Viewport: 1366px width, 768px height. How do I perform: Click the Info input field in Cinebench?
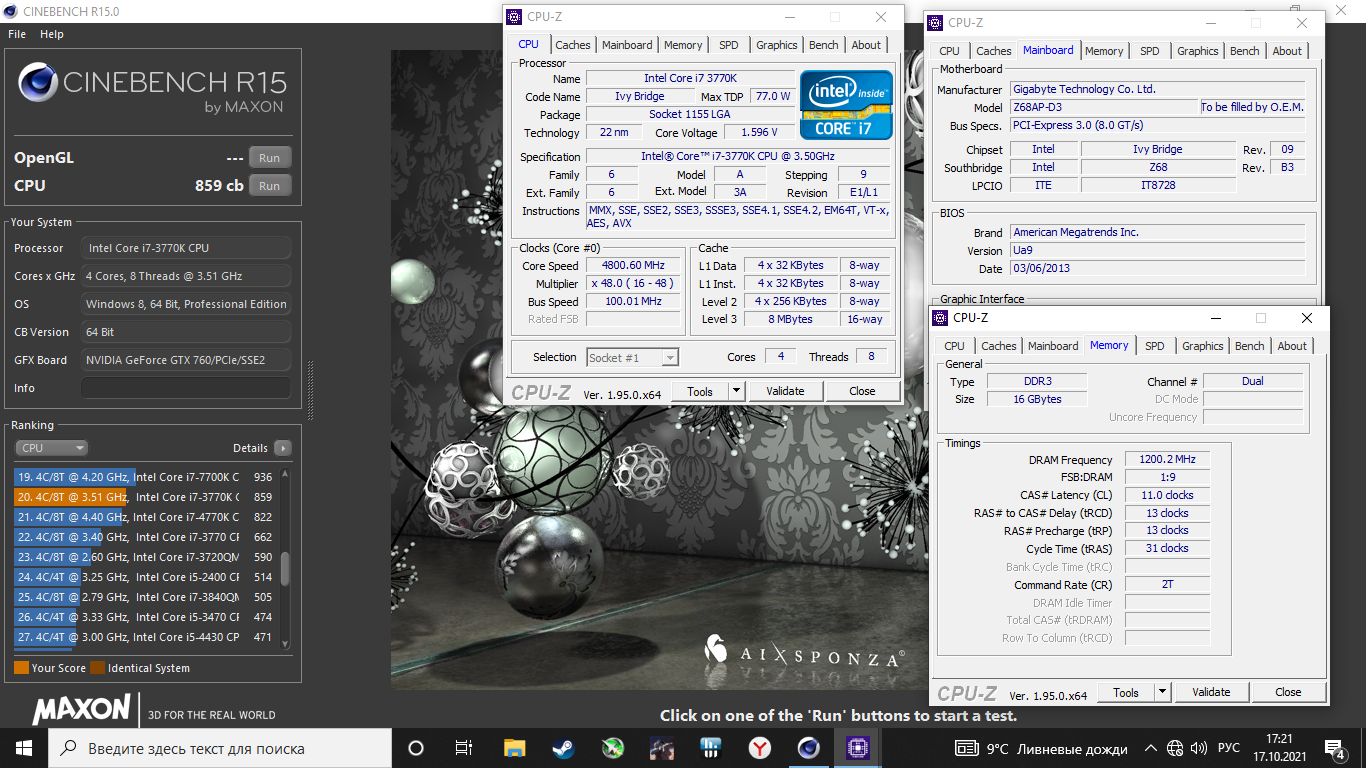click(x=186, y=388)
